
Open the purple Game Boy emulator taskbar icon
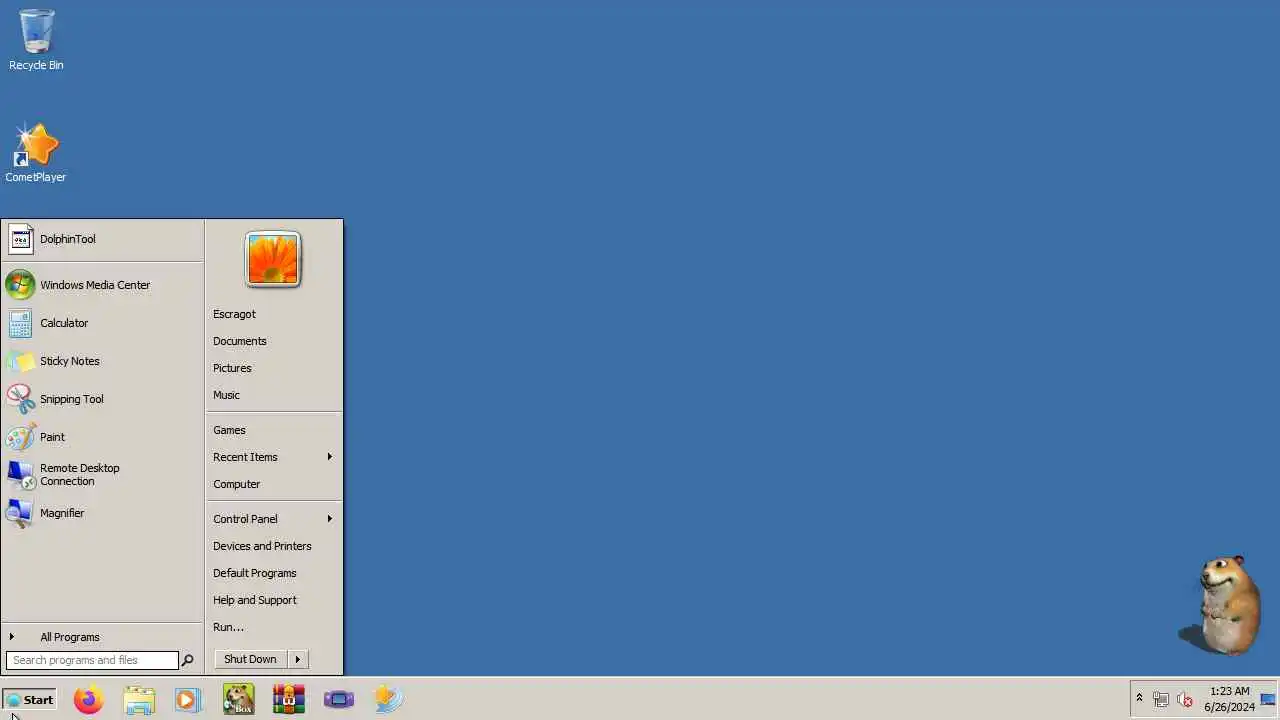[x=339, y=699]
